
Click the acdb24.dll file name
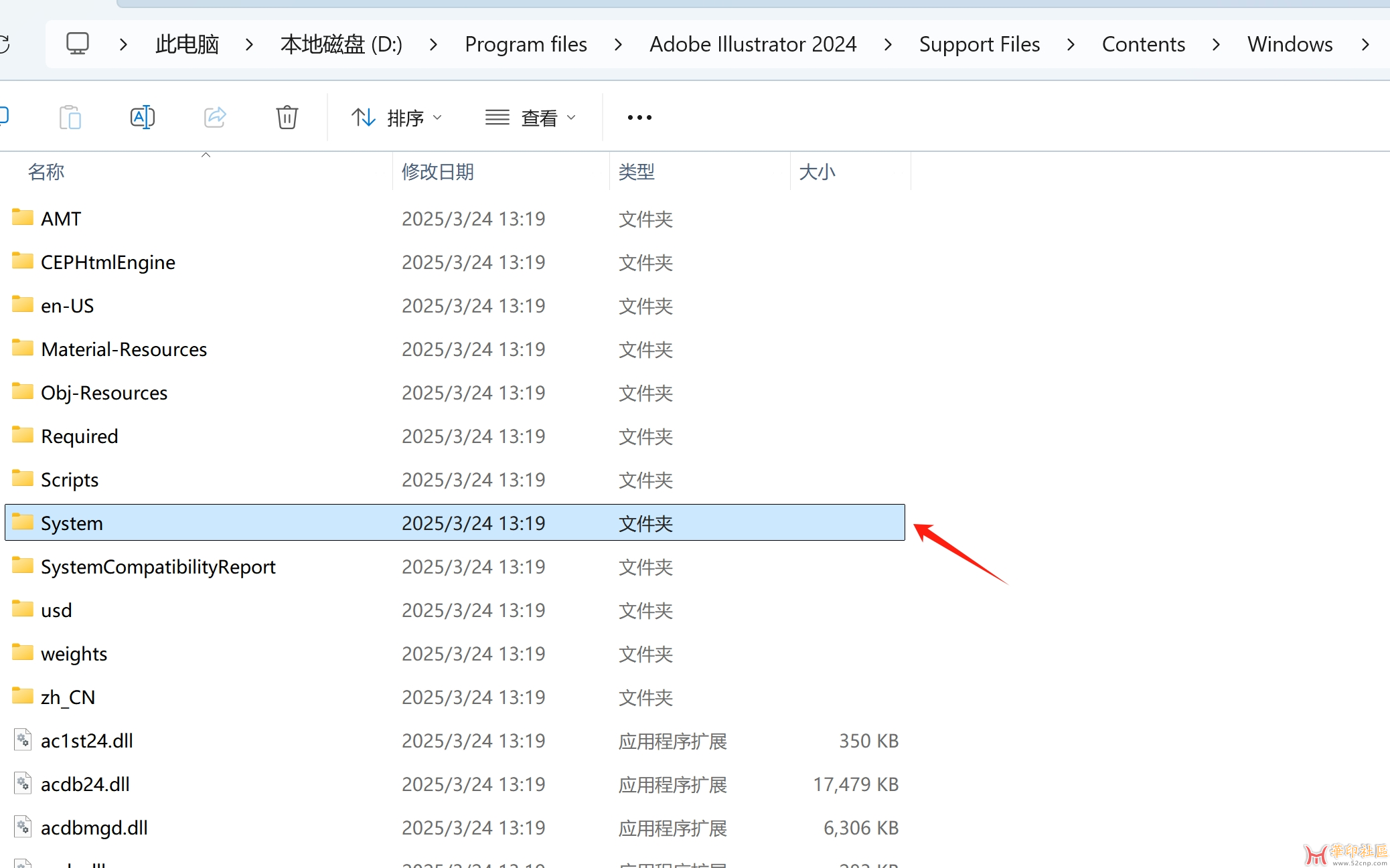coord(85,784)
